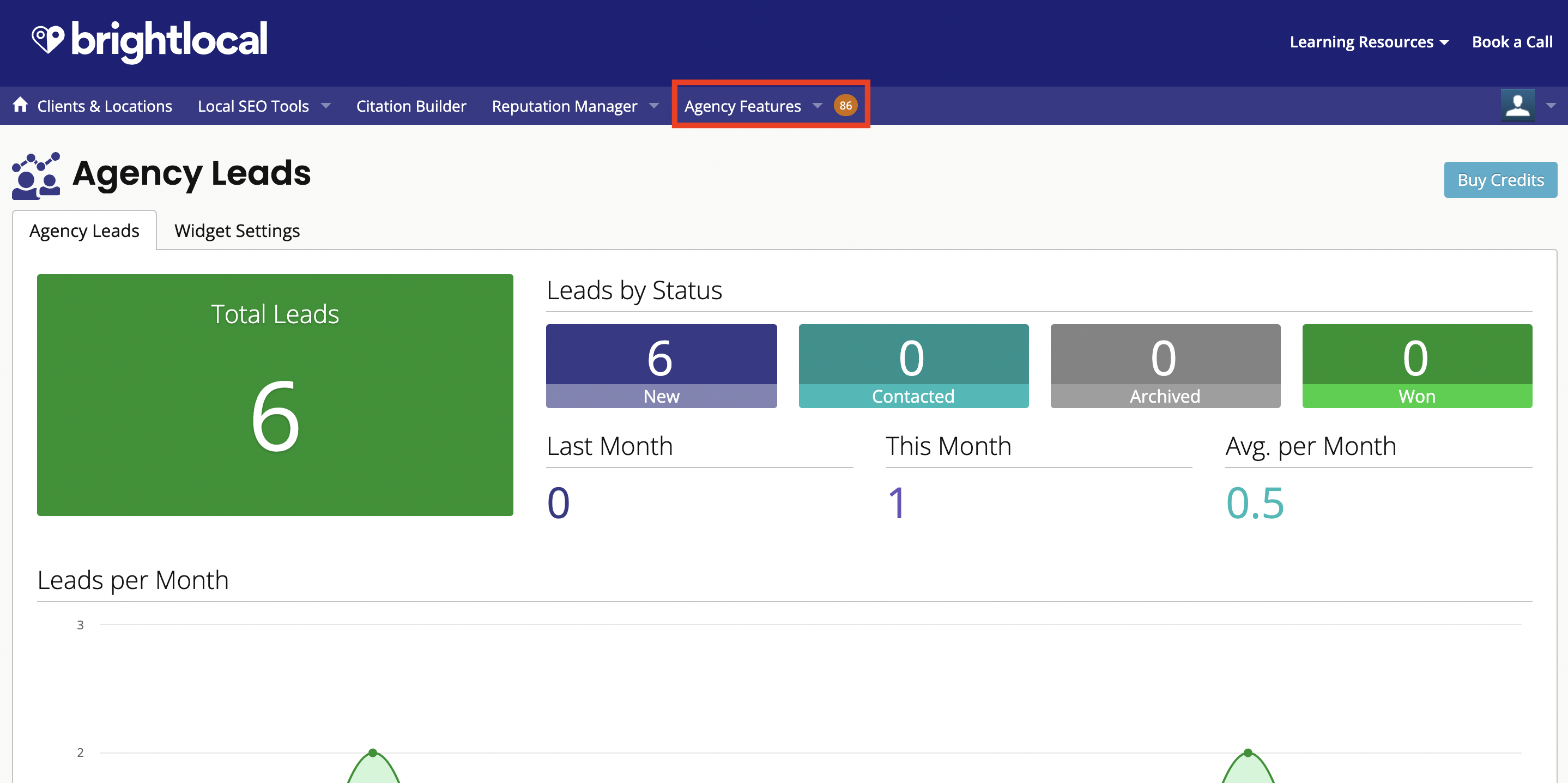Open Citation Builder menu item
Viewport: 1568px width, 783px height.
click(x=411, y=106)
